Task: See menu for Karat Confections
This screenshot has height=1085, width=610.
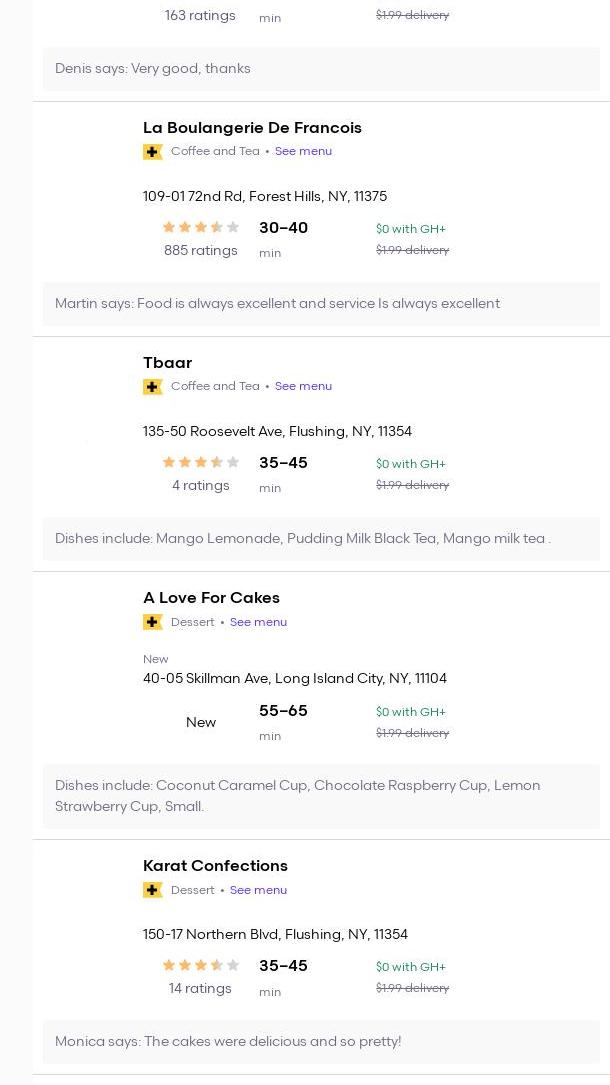Action: click(x=258, y=890)
